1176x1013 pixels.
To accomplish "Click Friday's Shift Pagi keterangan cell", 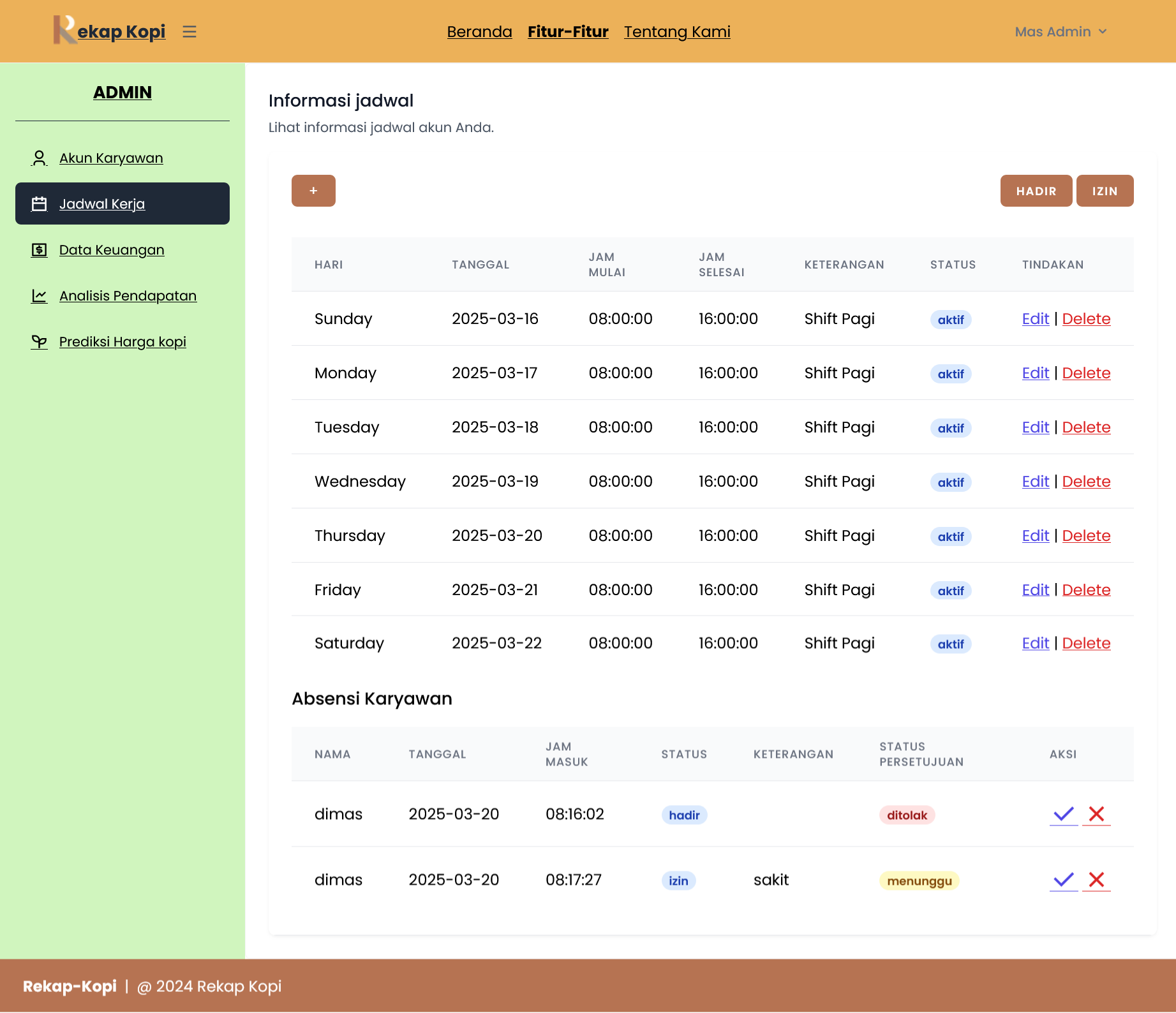I will tap(839, 589).
